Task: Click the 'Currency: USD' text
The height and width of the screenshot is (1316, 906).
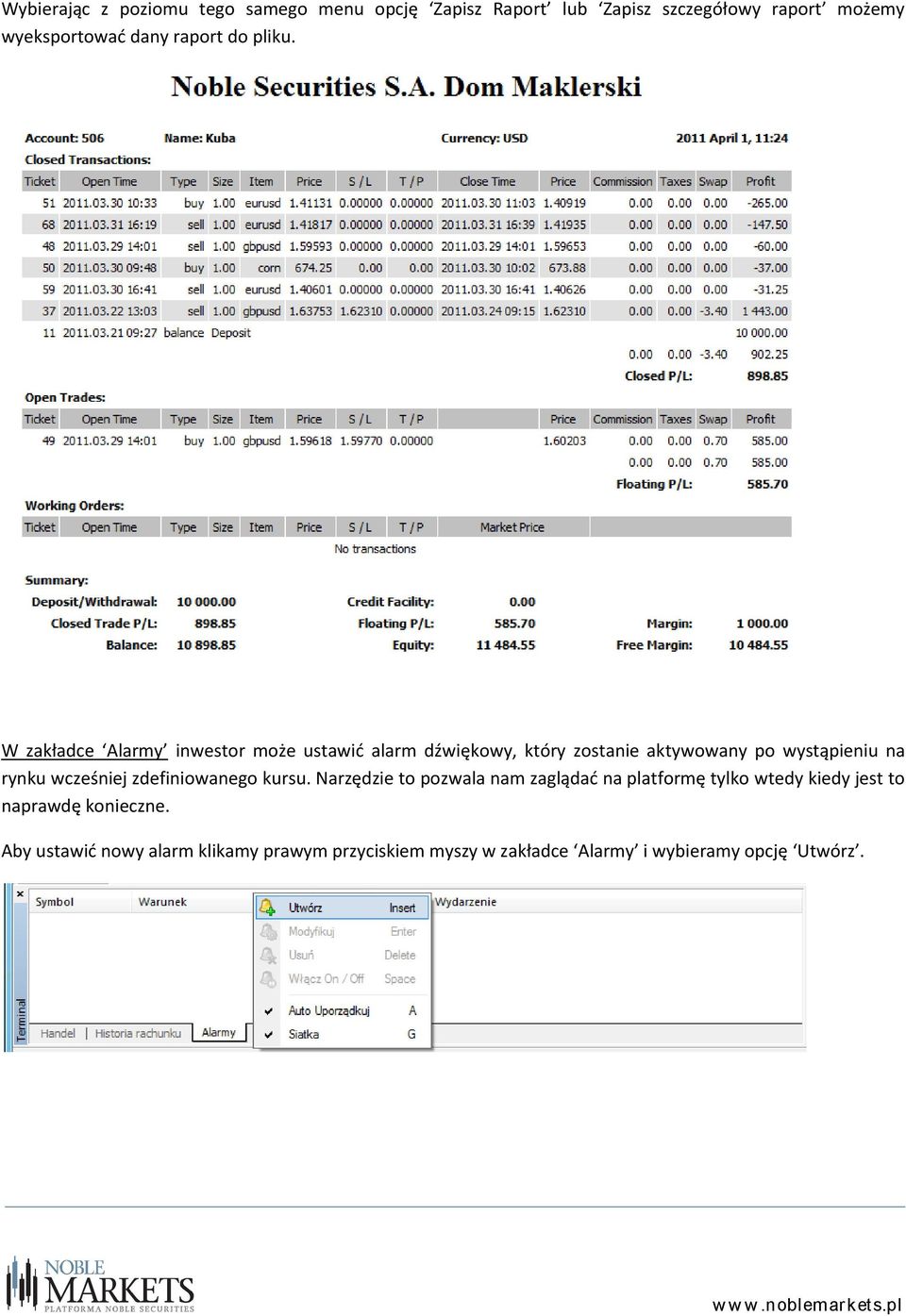Action: pyautogui.click(x=484, y=138)
